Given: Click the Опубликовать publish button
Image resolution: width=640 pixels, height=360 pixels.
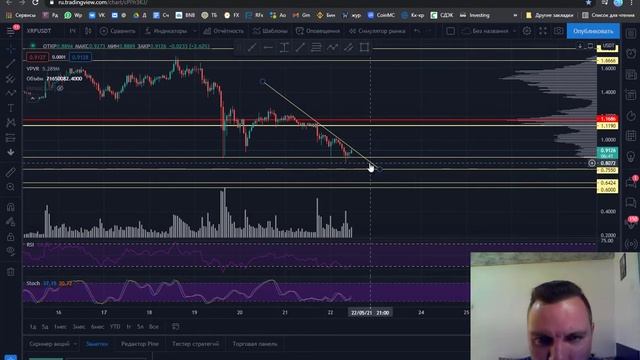Looking at the screenshot, I should point(593,31).
